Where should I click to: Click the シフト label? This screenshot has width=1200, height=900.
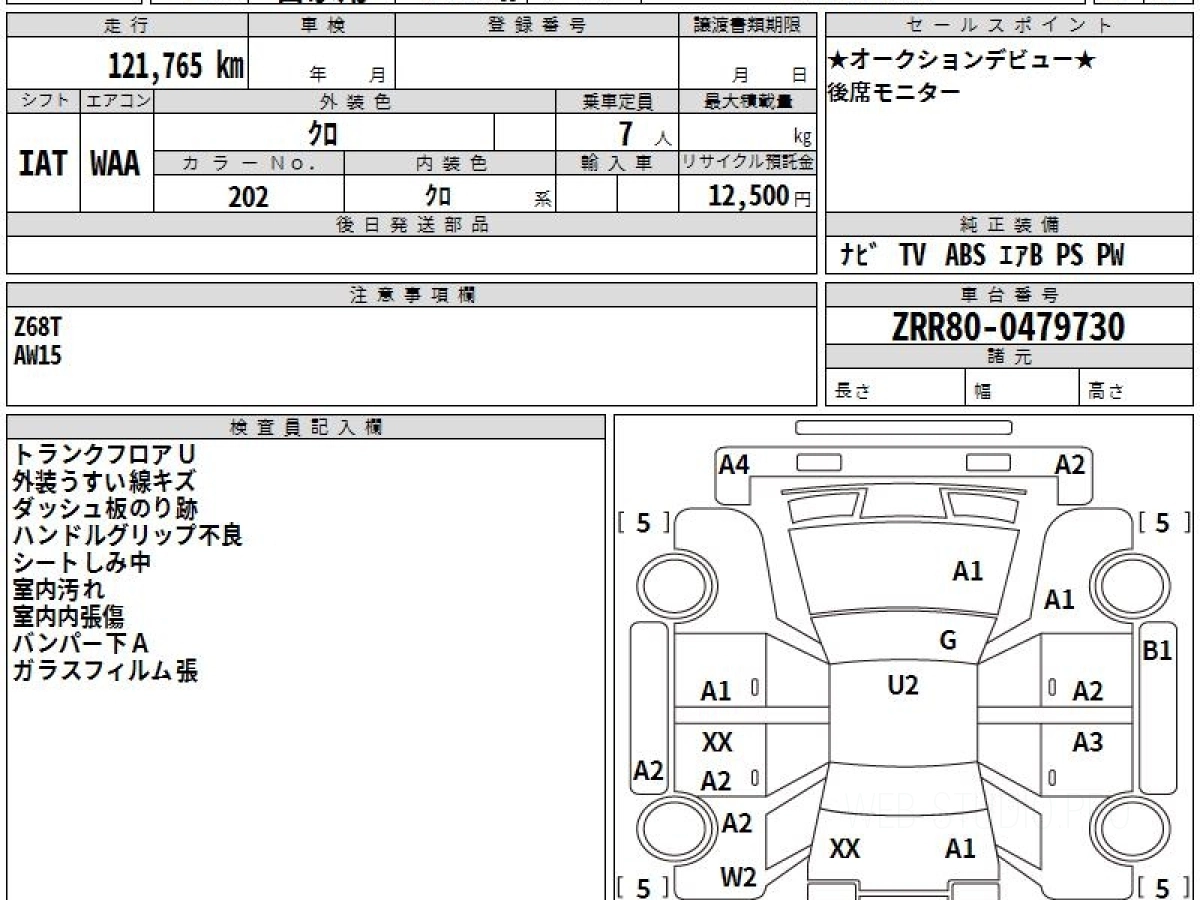tap(43, 101)
